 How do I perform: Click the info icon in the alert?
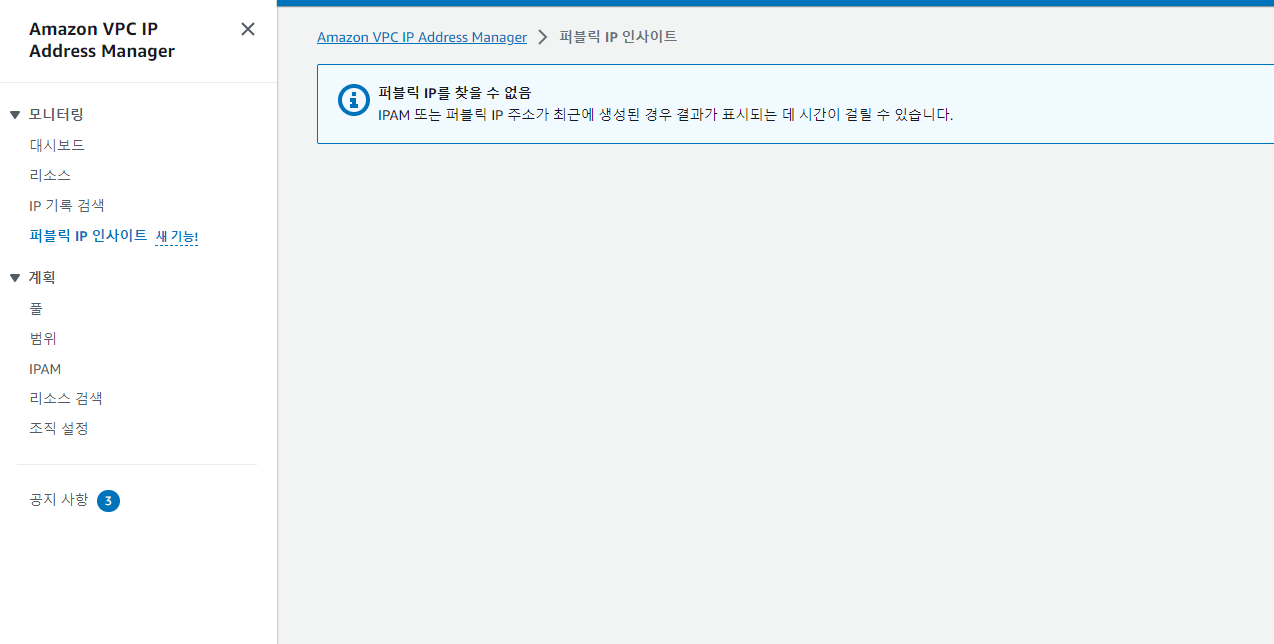(x=354, y=101)
